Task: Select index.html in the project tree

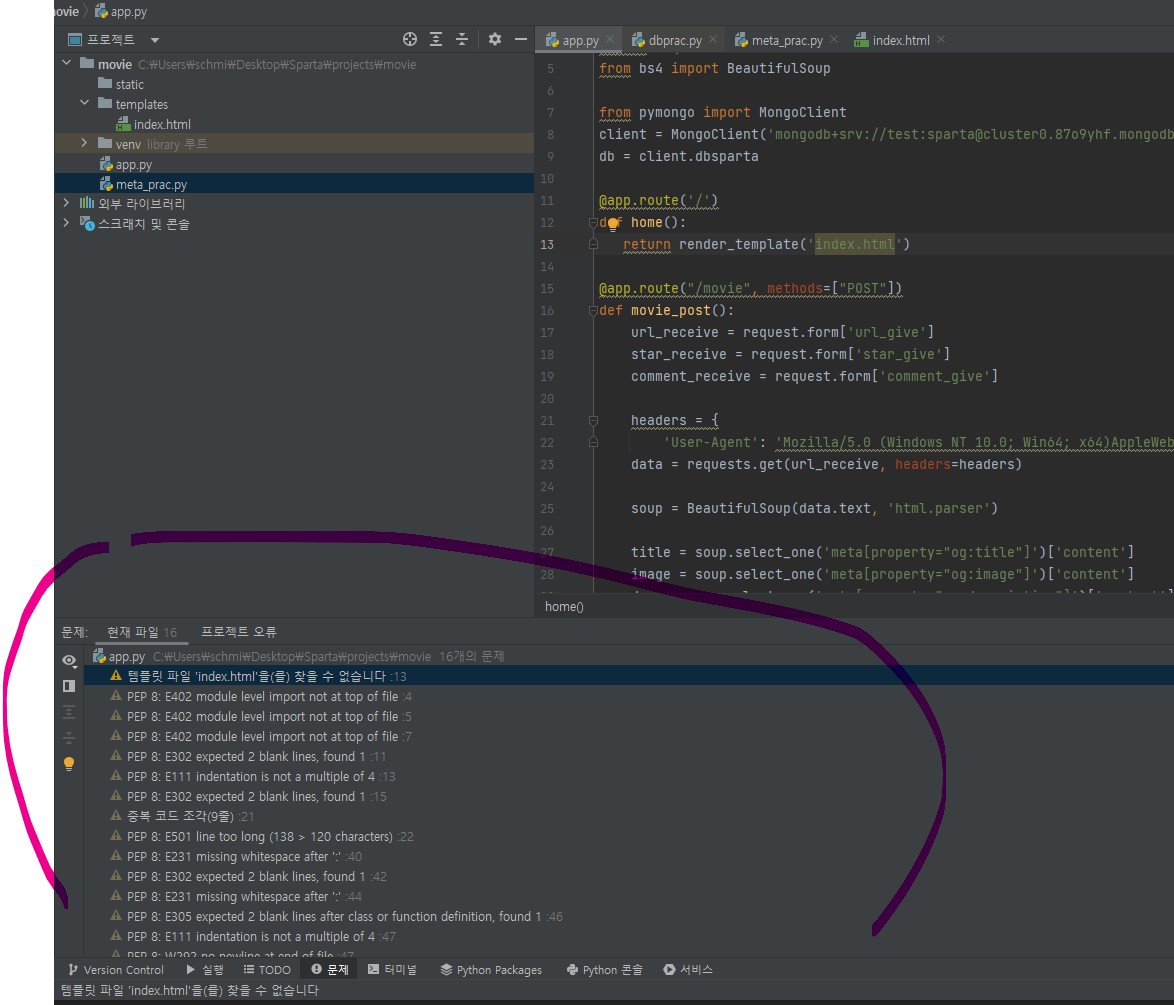Action: coord(162,124)
